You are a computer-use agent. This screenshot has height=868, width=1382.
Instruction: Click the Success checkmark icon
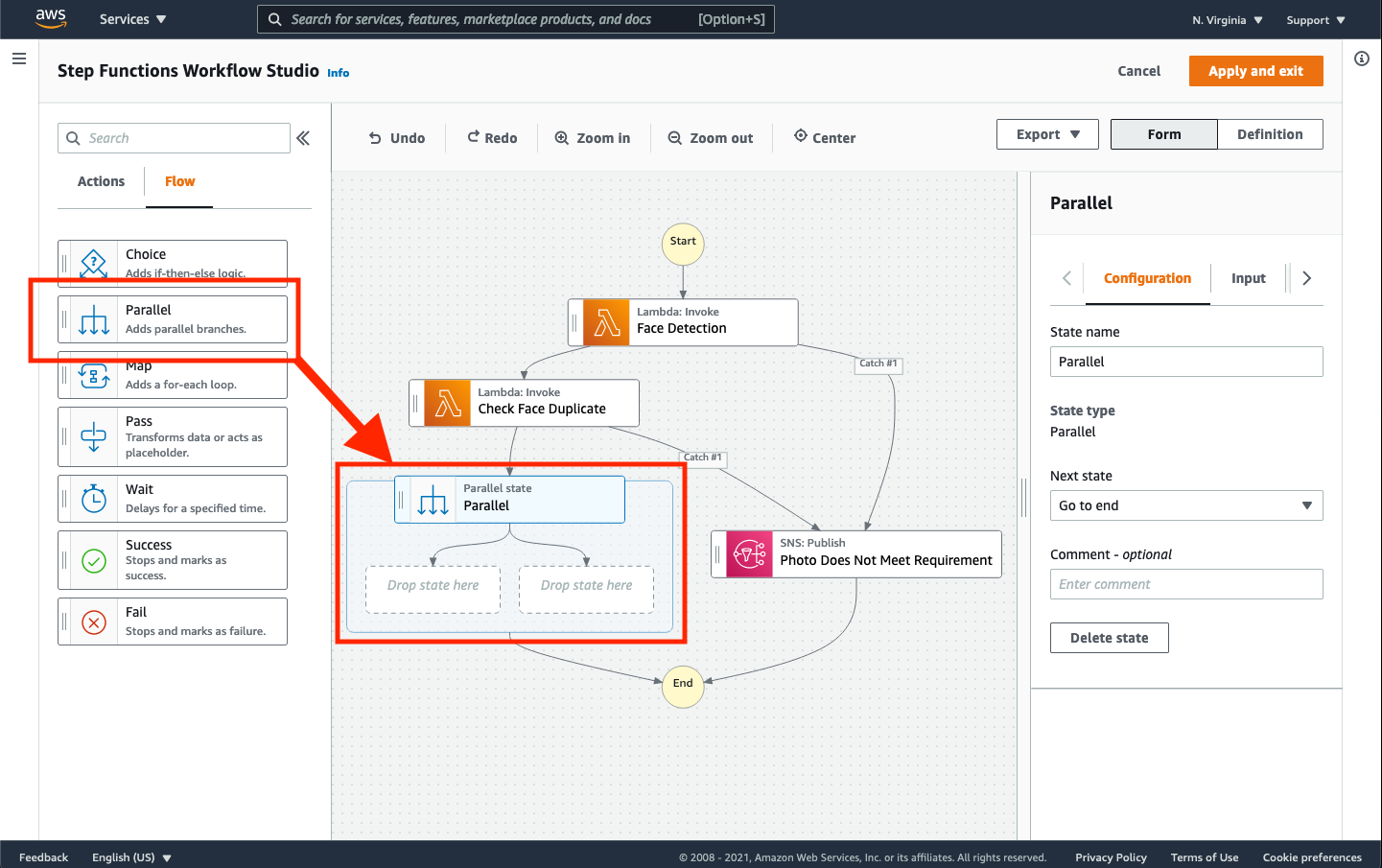(x=94, y=560)
